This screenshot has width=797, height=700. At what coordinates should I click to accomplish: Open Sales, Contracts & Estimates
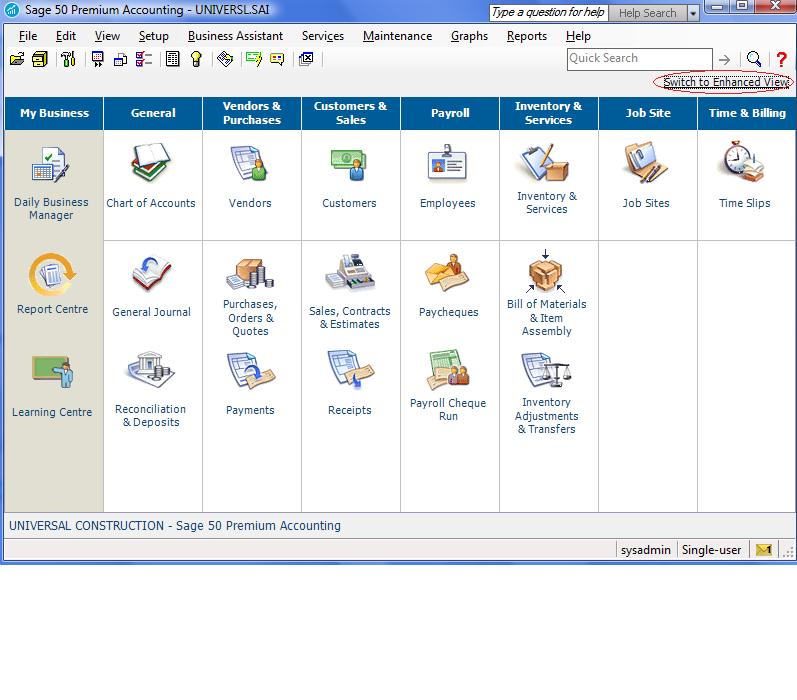coord(350,292)
